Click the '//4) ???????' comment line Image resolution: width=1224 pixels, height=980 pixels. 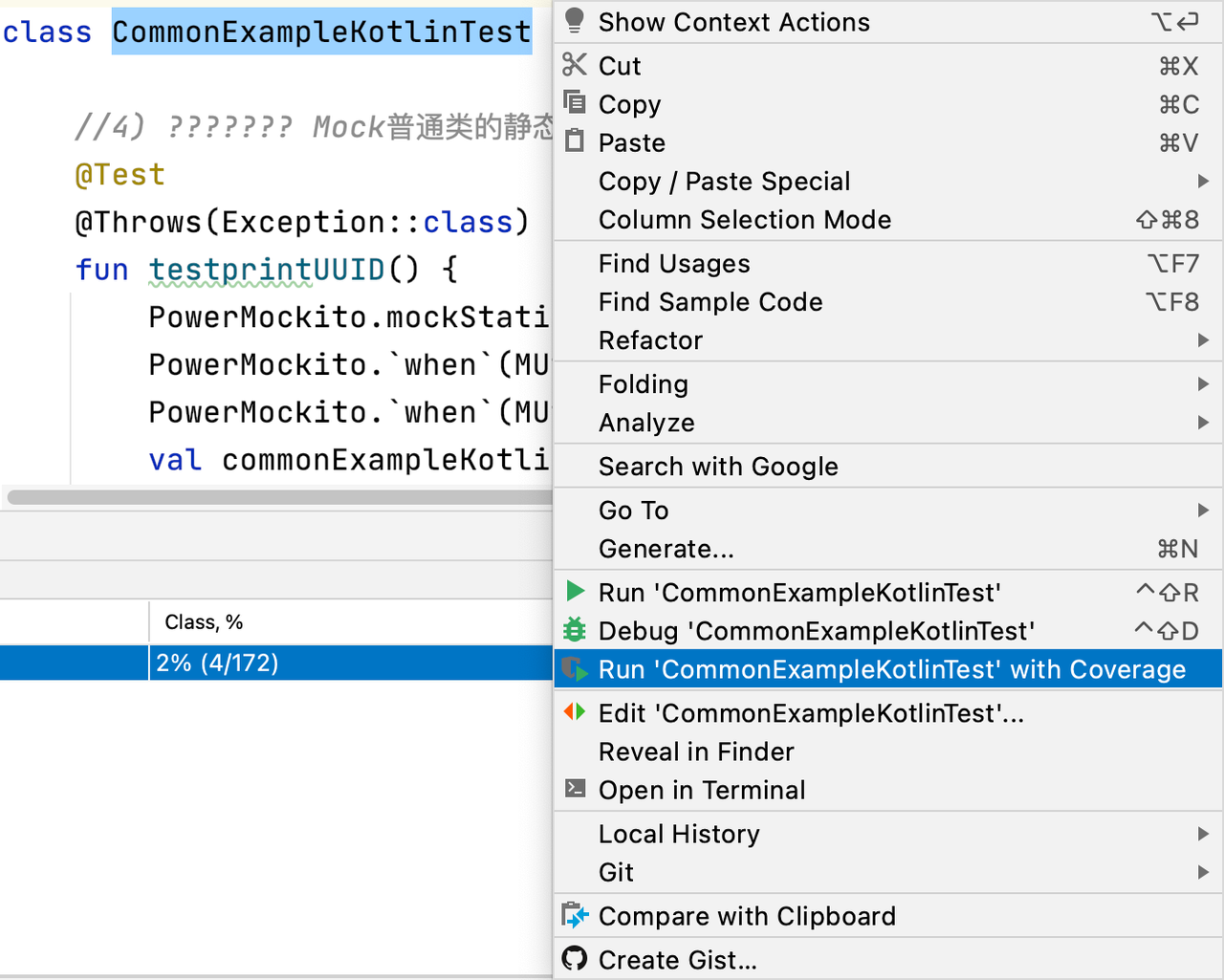coord(314,126)
